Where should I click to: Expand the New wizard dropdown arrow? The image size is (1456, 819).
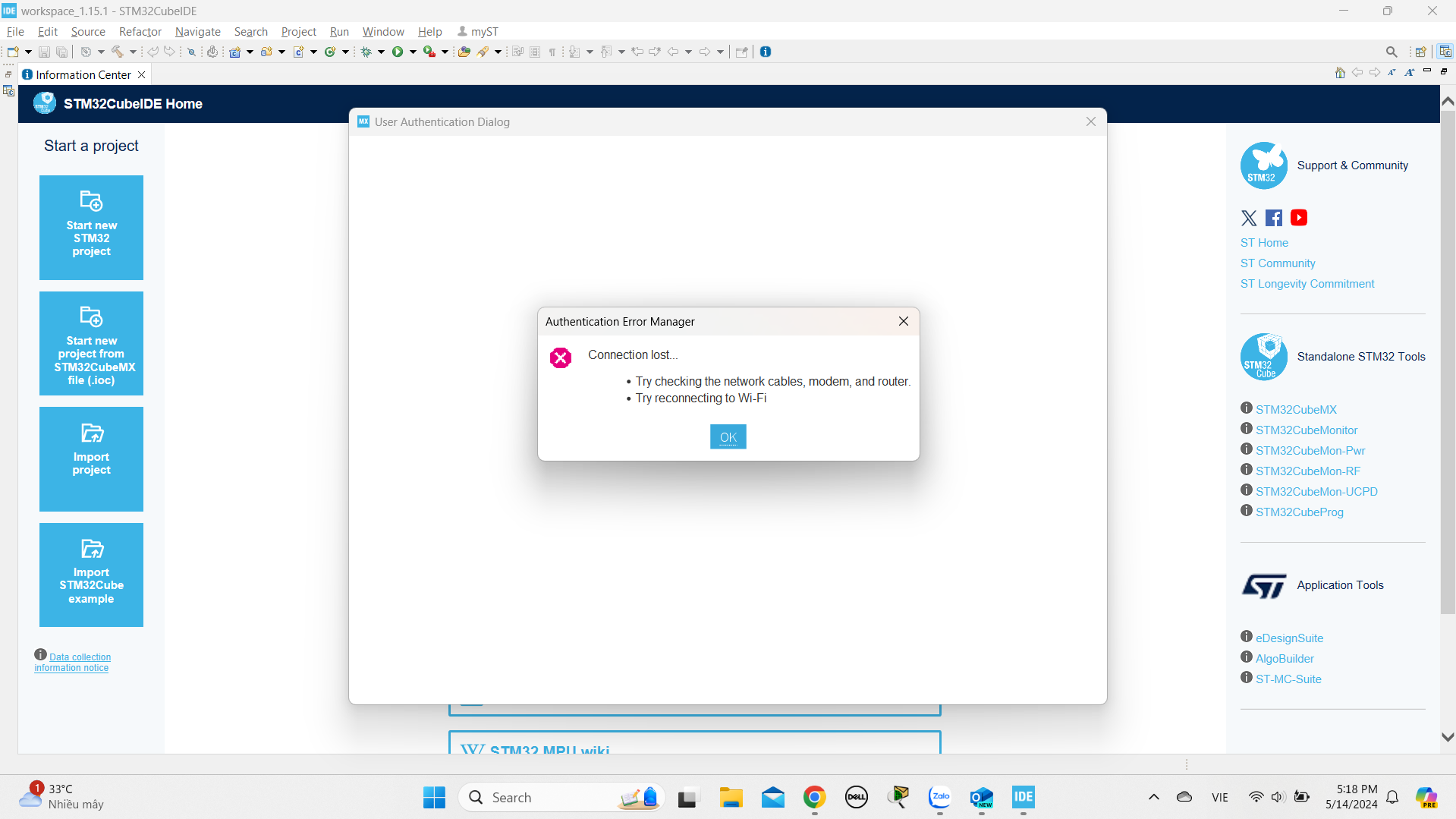(x=27, y=51)
